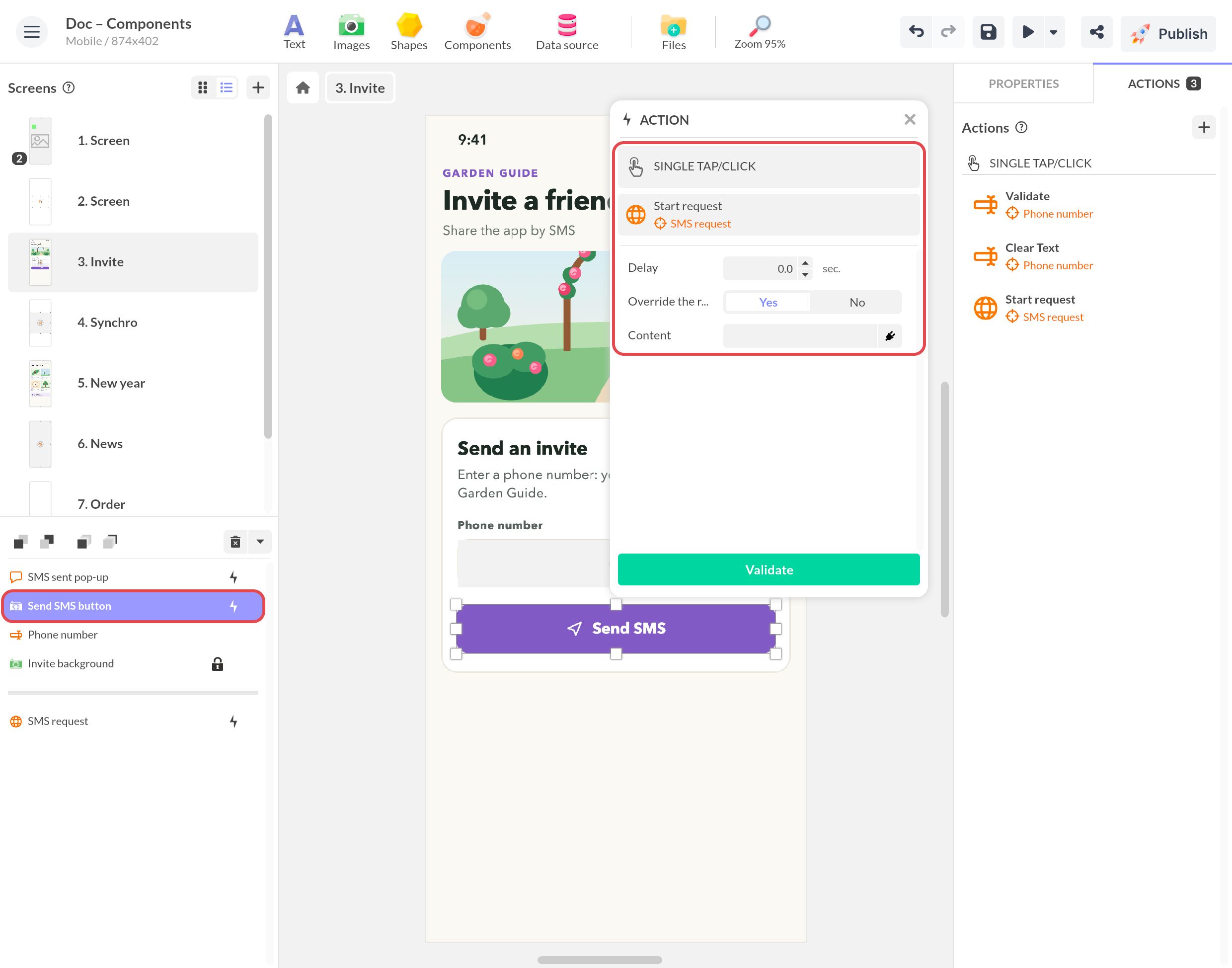Open the Validate Phone number action
Screen dimensions: 1232x968
coord(1088,205)
